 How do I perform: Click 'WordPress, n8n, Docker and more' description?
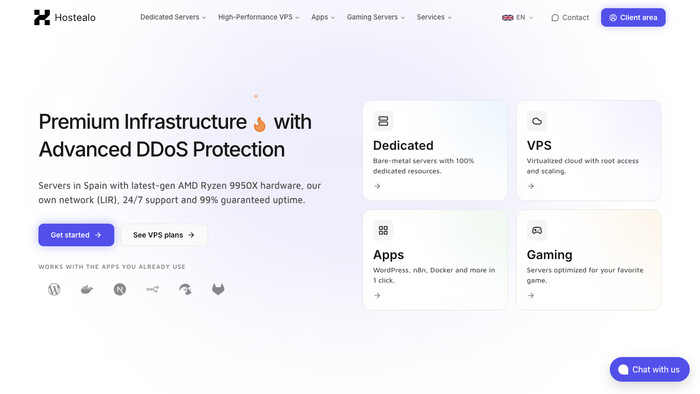pyautogui.click(x=434, y=275)
